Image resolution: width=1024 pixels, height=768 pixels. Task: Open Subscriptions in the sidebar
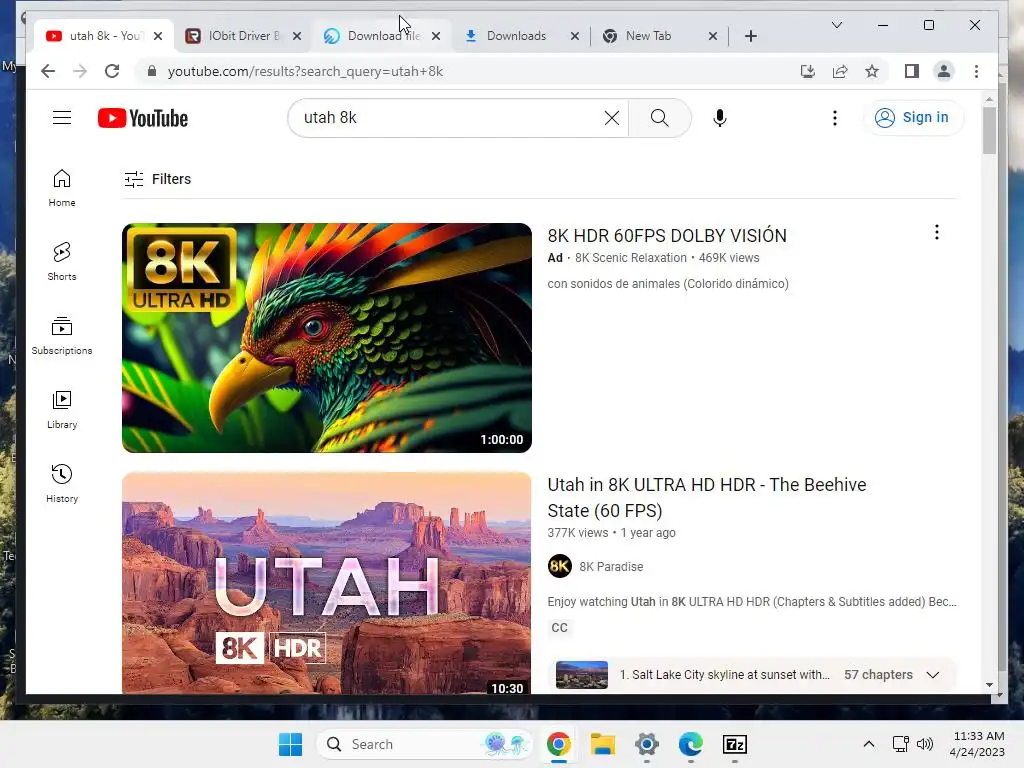[62, 336]
